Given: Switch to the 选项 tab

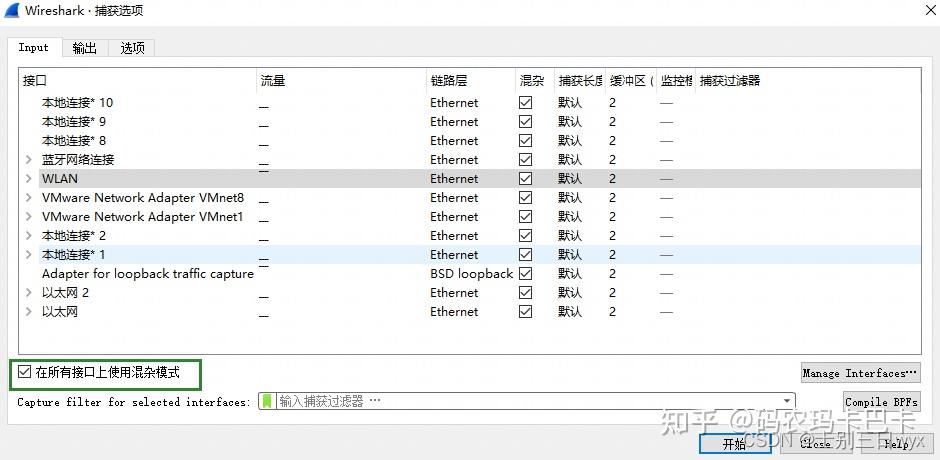Looking at the screenshot, I should pos(133,48).
